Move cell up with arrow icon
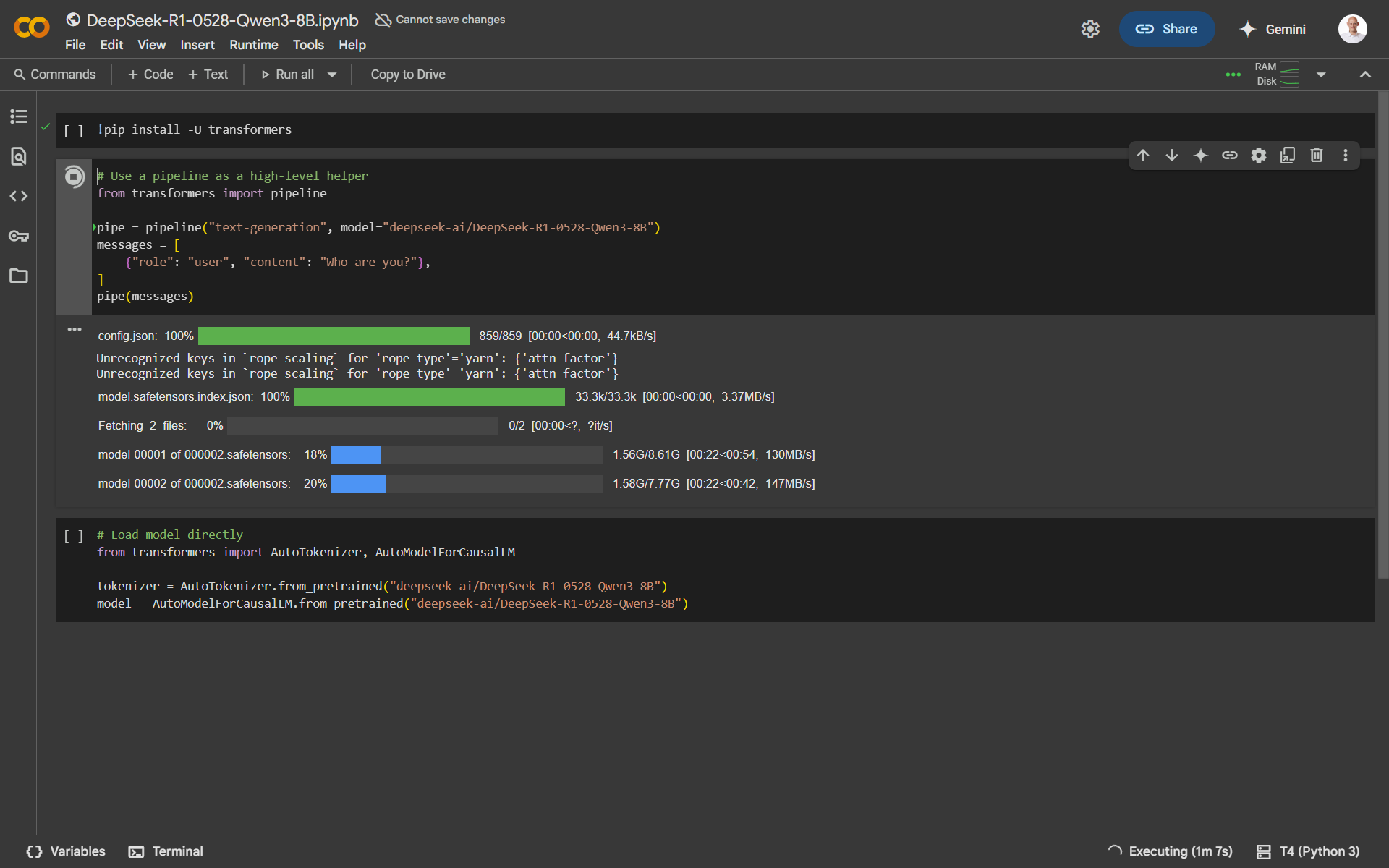This screenshot has width=1389, height=868. [1143, 156]
